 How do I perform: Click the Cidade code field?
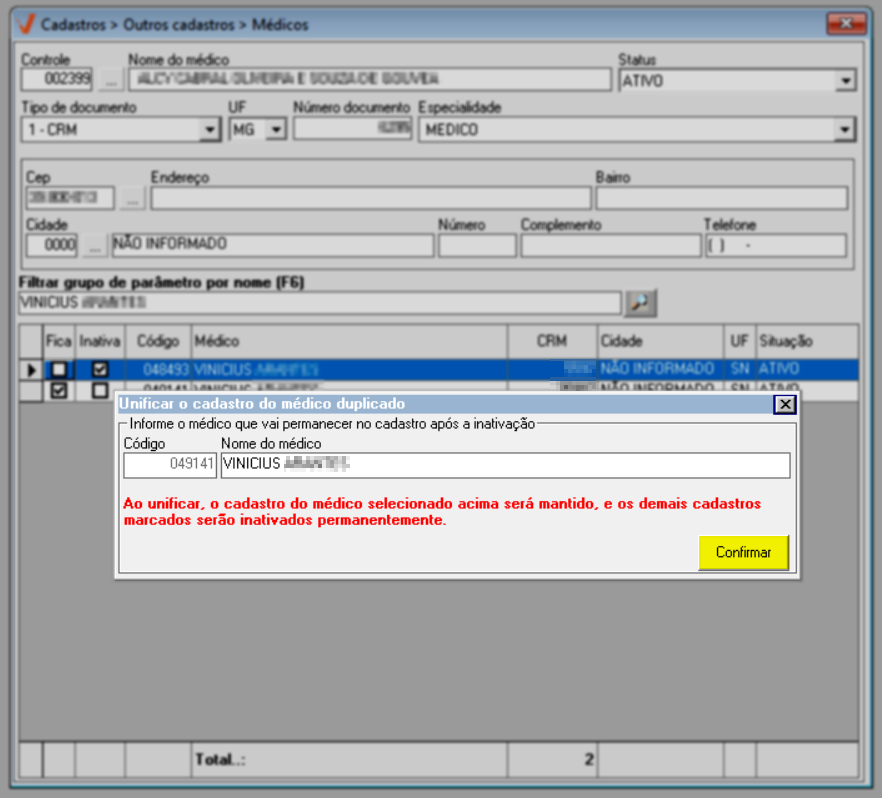click(52, 246)
